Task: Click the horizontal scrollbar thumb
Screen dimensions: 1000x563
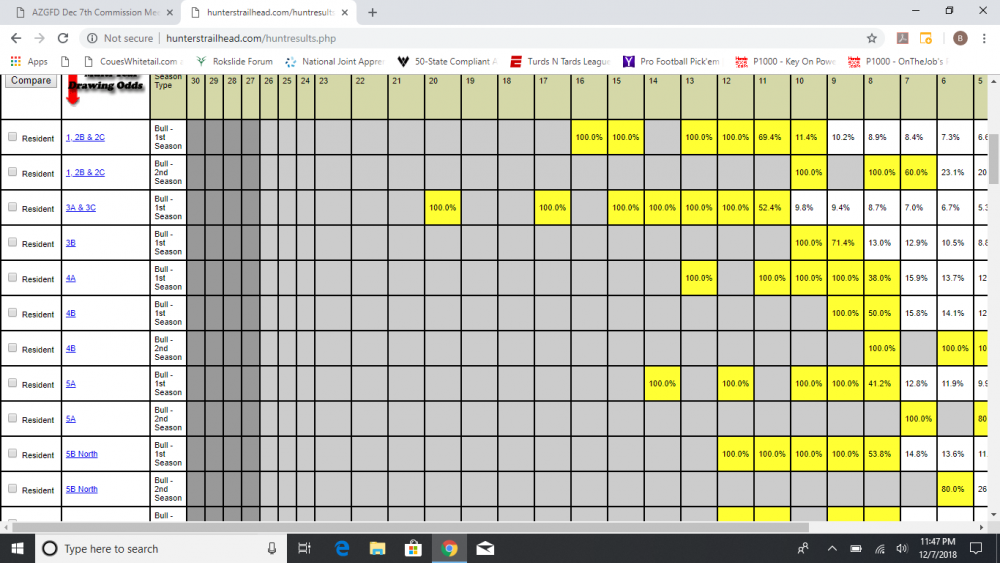Action: (411, 527)
